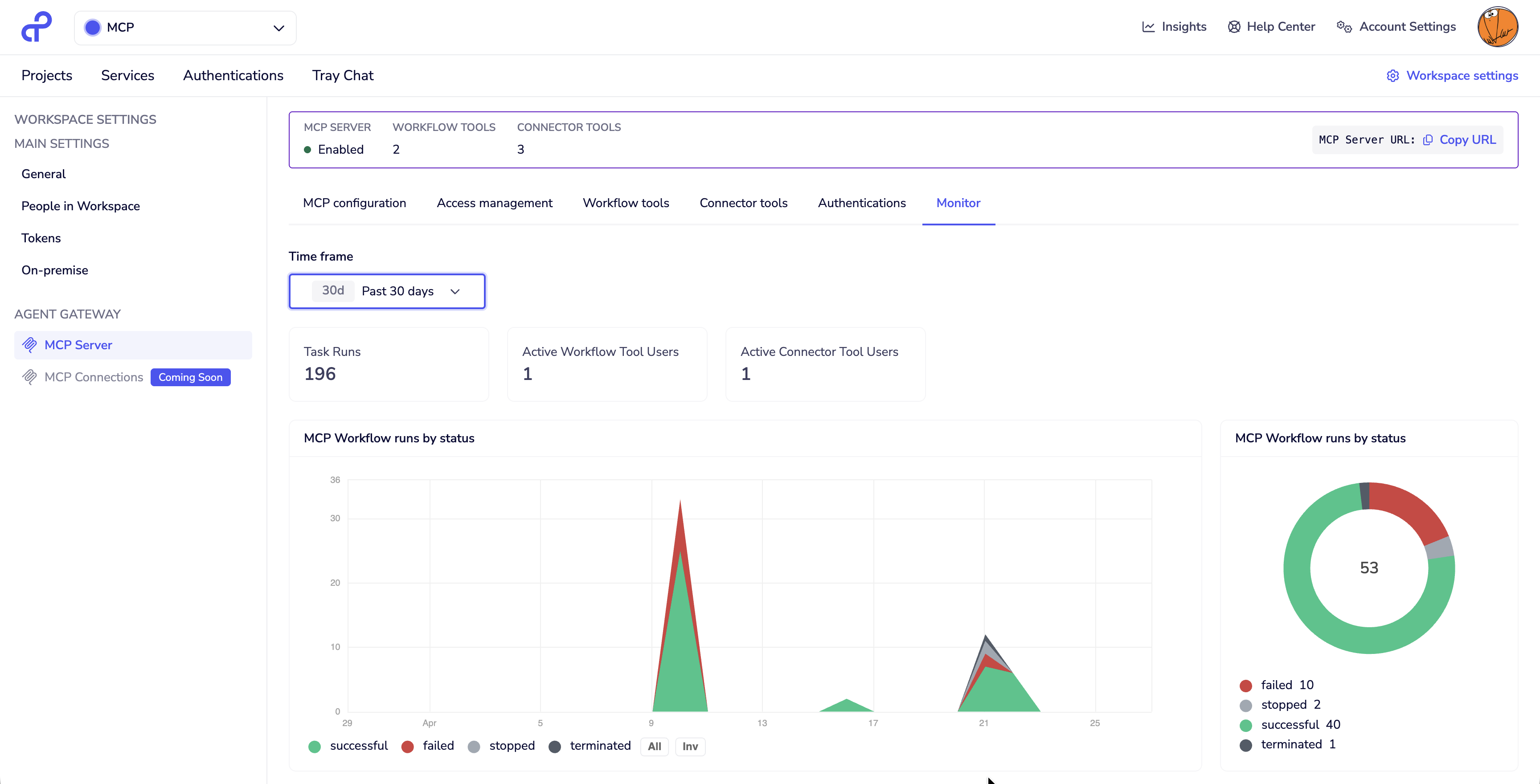Viewport: 1540px width, 784px height.
Task: Open the Workflow tools tab
Action: [x=626, y=203]
